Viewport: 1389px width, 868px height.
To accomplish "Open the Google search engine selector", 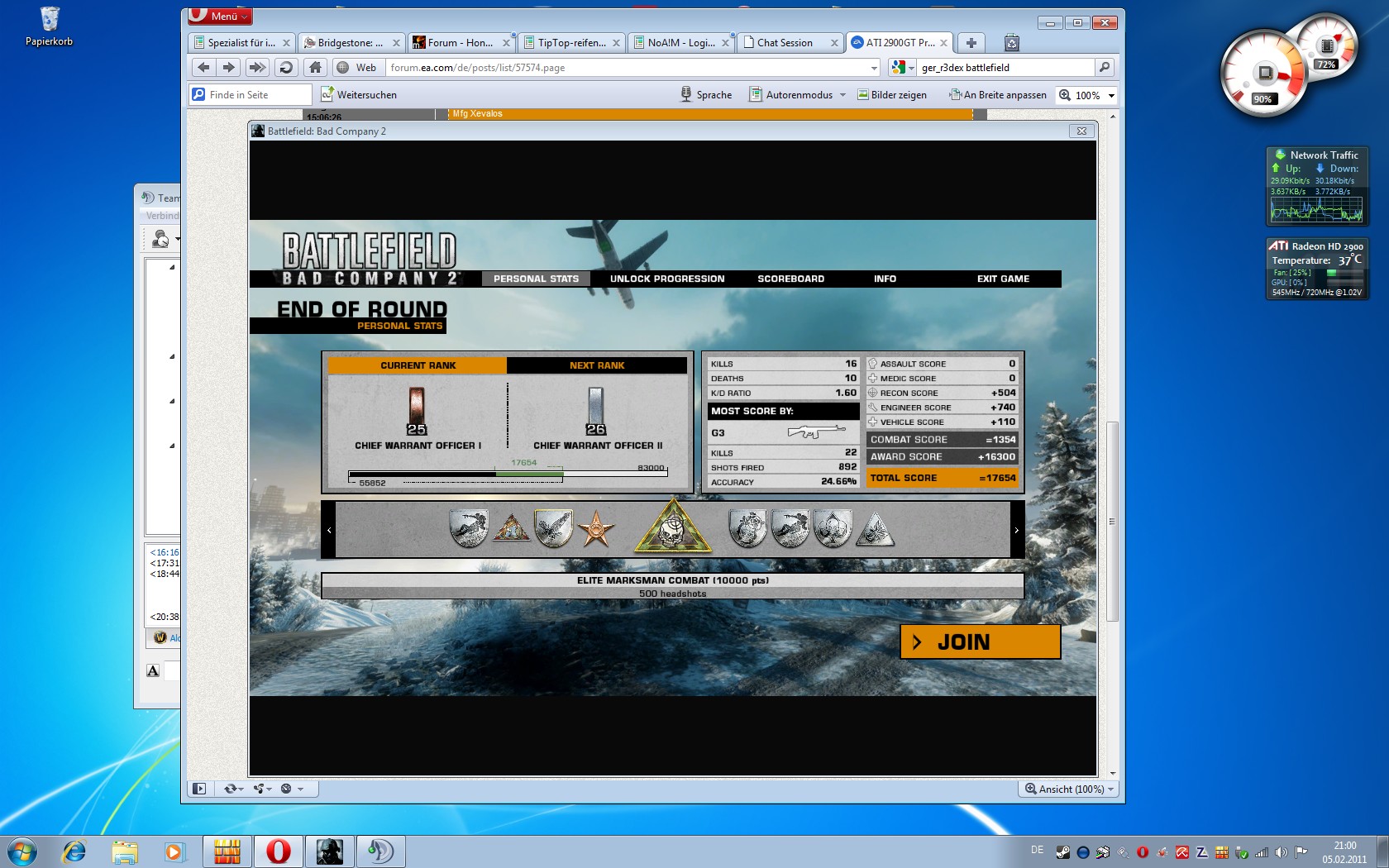I will pyautogui.click(x=904, y=68).
